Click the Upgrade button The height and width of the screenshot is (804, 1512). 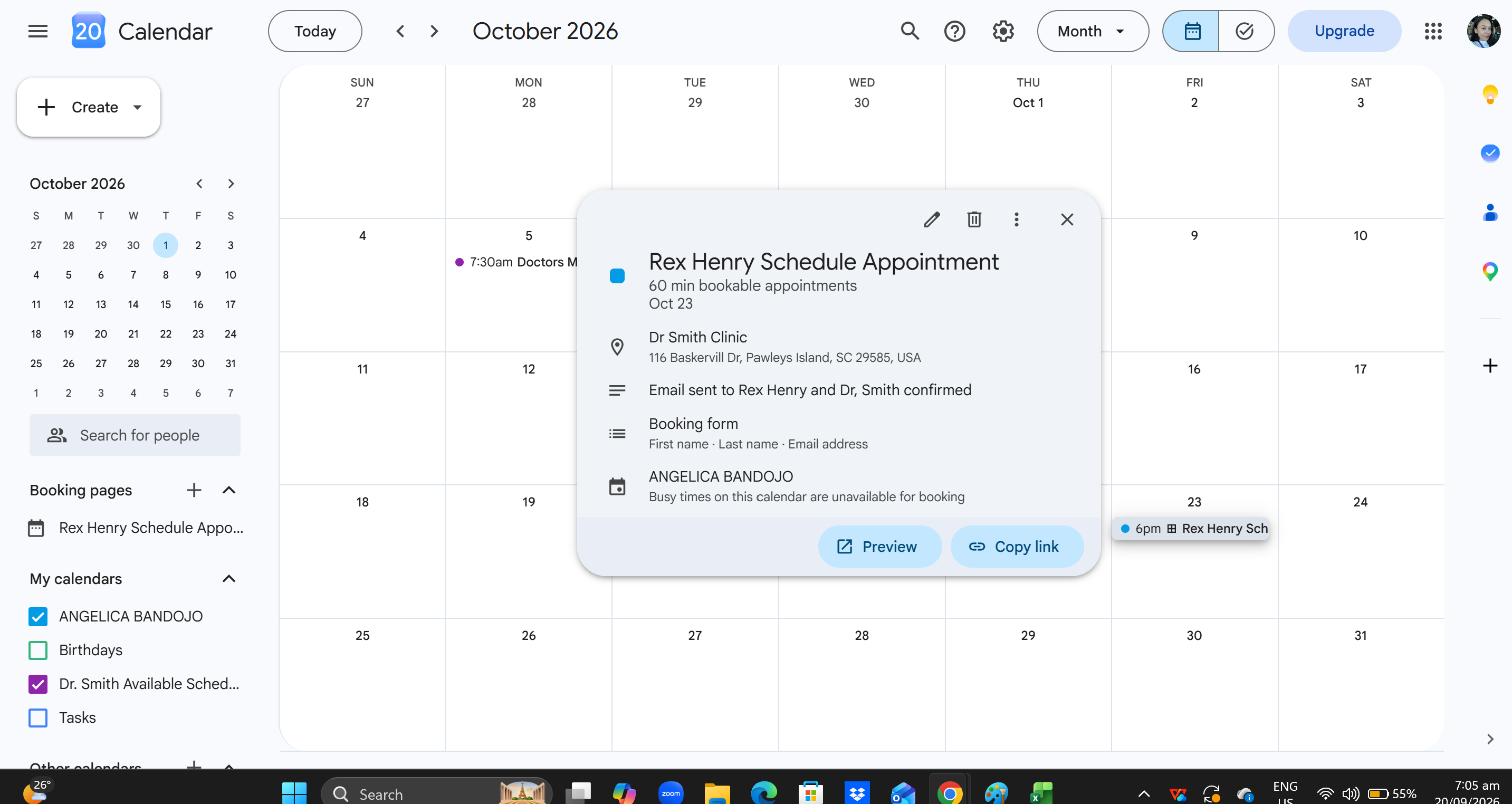tap(1344, 31)
